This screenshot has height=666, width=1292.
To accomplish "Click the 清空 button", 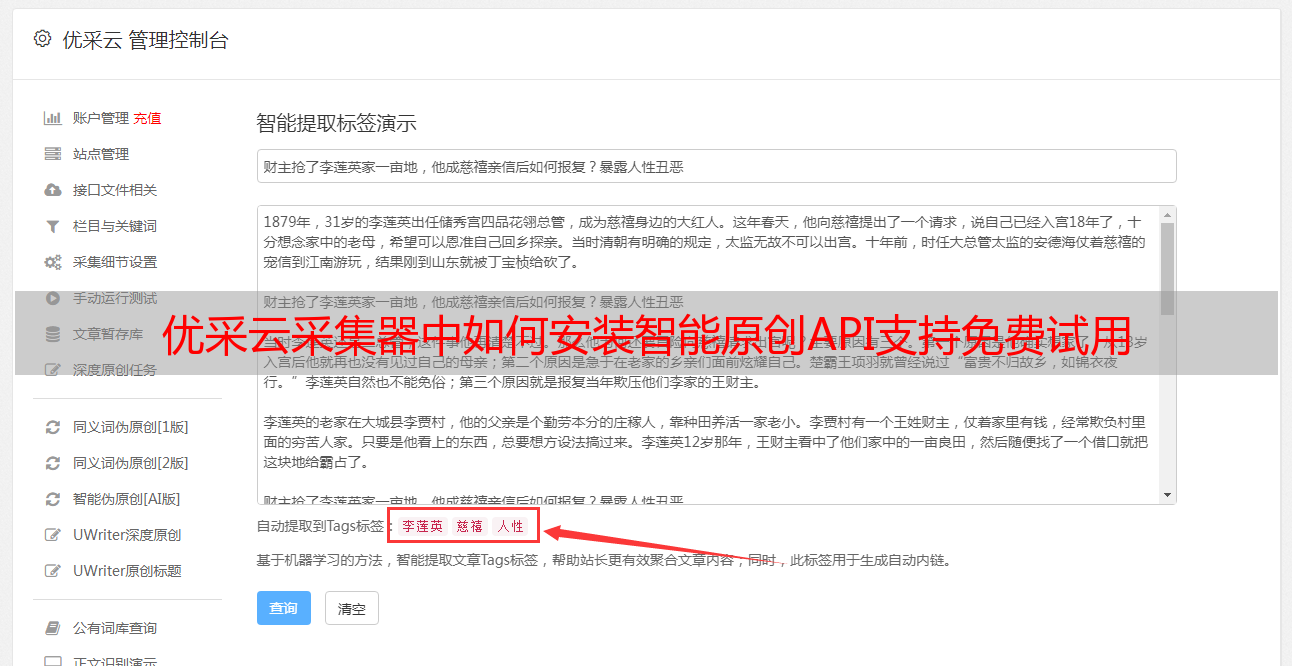I will click(x=352, y=608).
